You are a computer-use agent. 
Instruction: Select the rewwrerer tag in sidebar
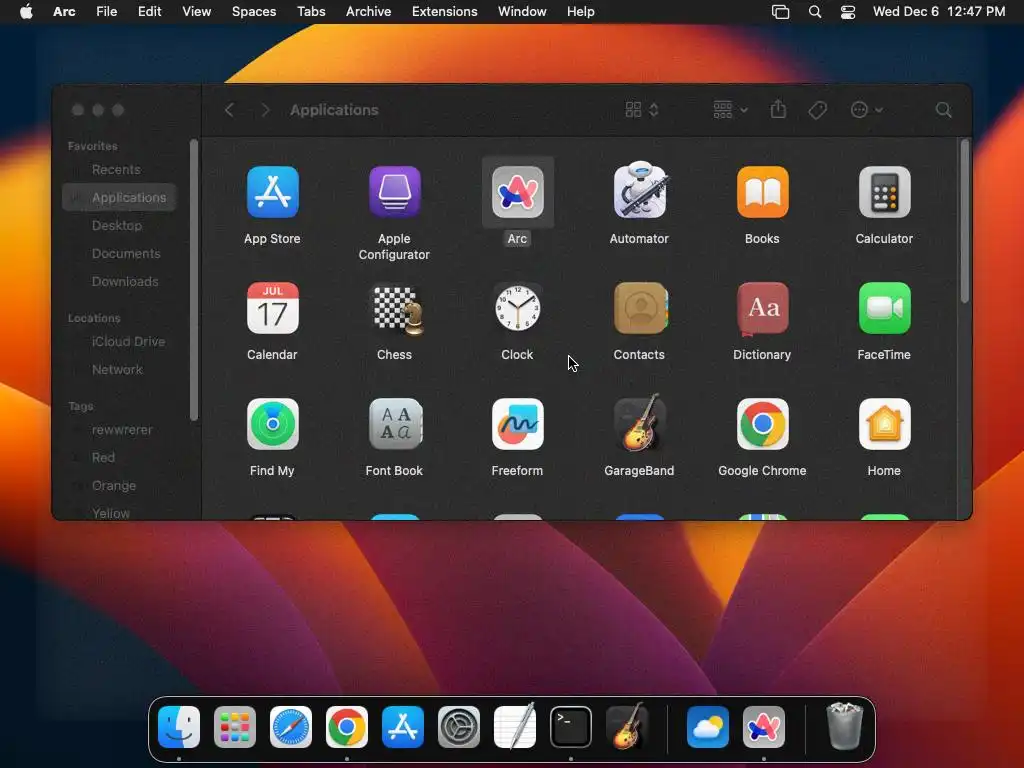pos(119,430)
